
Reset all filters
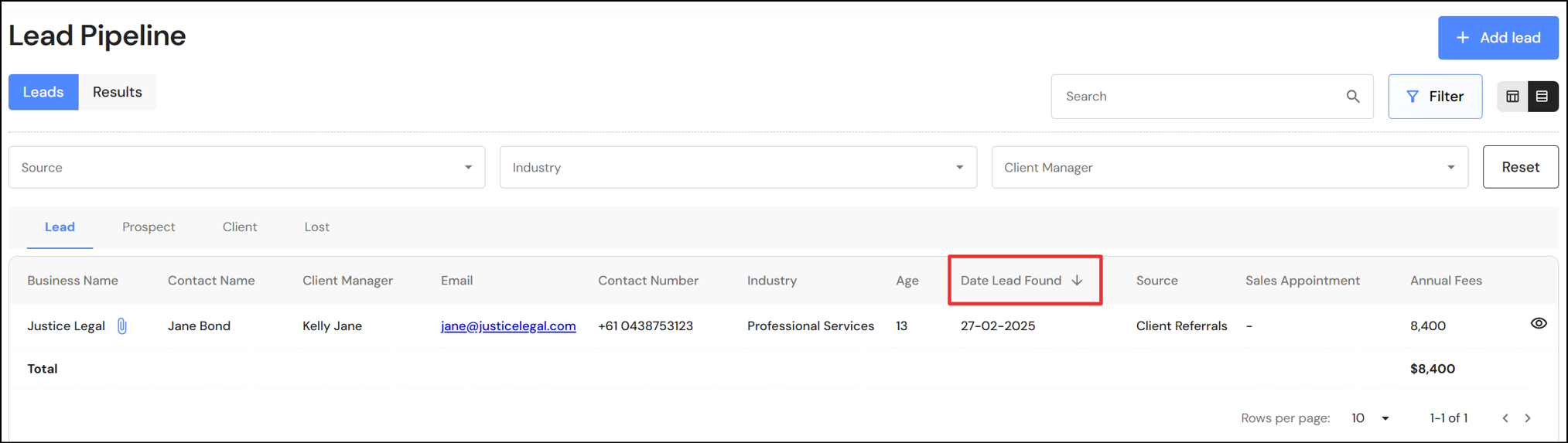coord(1520,167)
